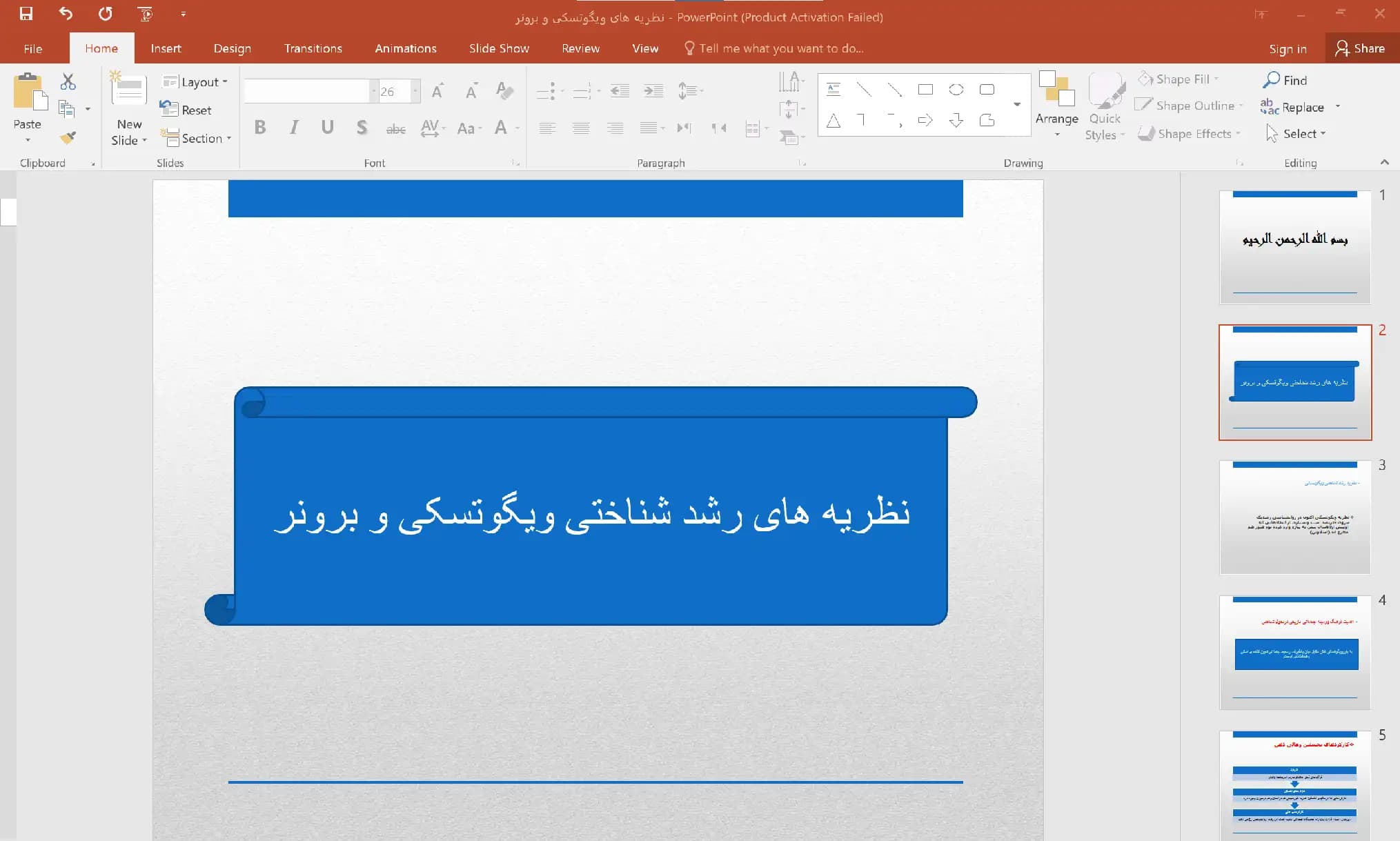Select the triangle shape in shapes gallery

coord(834,121)
